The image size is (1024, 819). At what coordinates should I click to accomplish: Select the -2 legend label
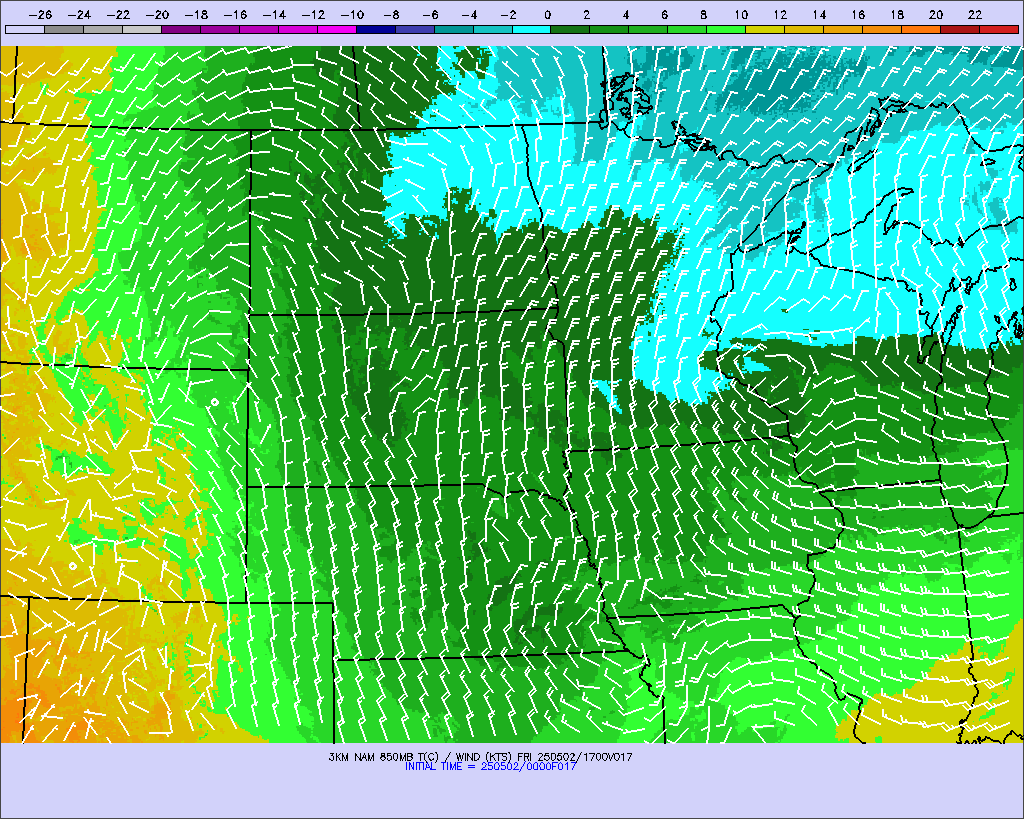click(x=508, y=15)
